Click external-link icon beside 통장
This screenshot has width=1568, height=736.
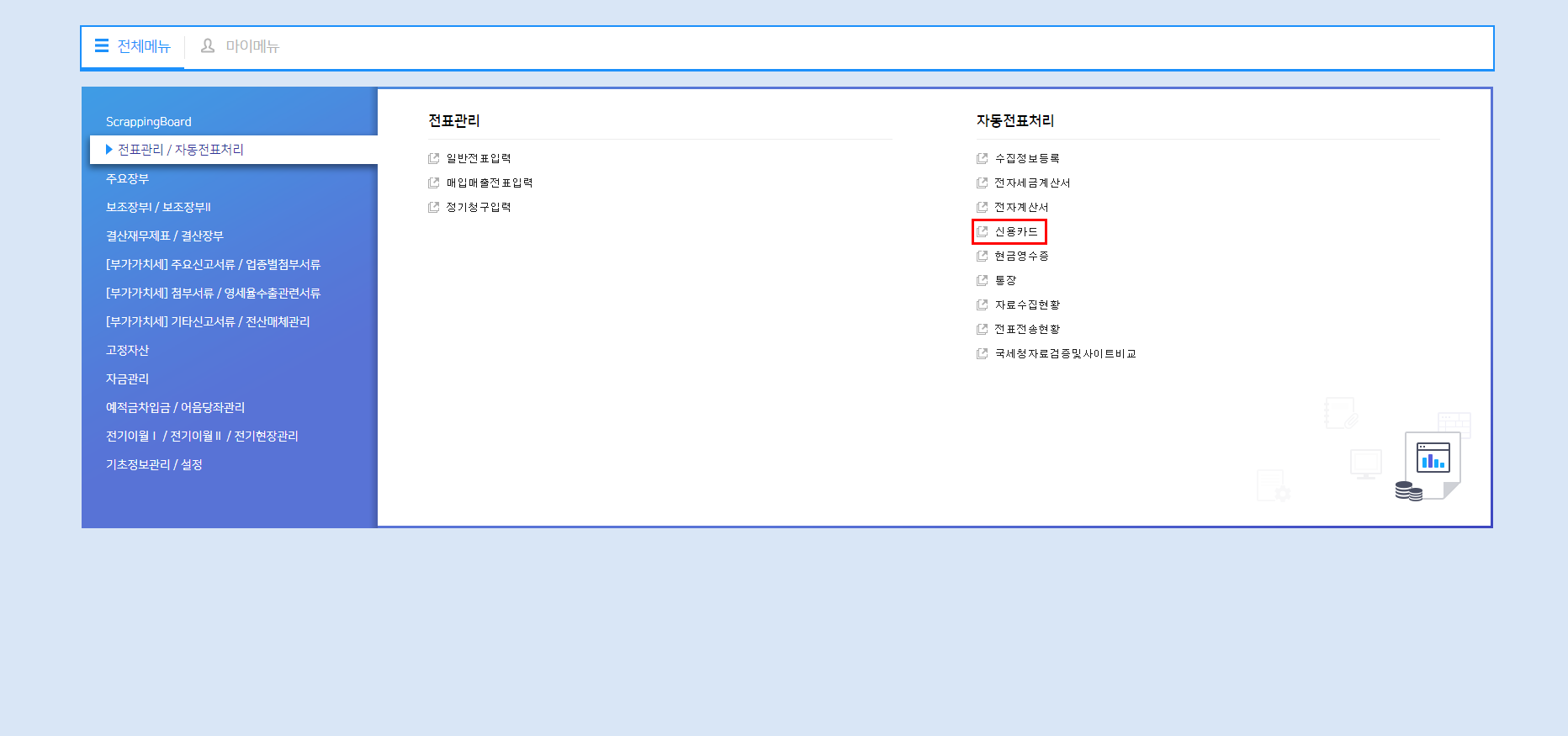click(x=982, y=280)
